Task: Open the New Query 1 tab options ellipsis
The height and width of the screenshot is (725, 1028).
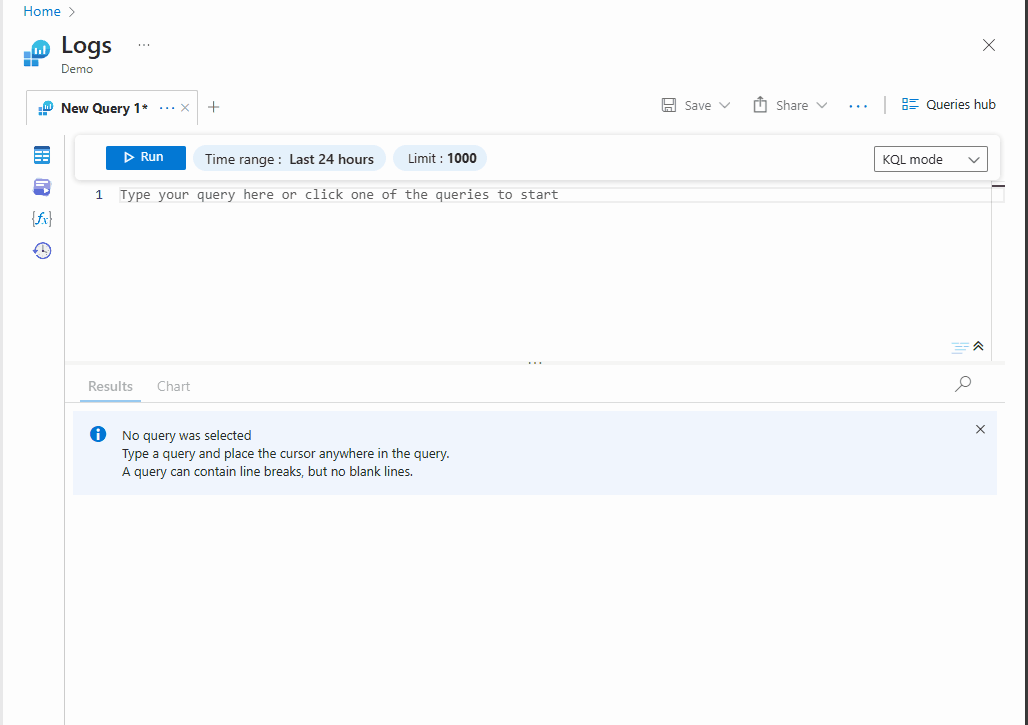Action: (x=167, y=108)
